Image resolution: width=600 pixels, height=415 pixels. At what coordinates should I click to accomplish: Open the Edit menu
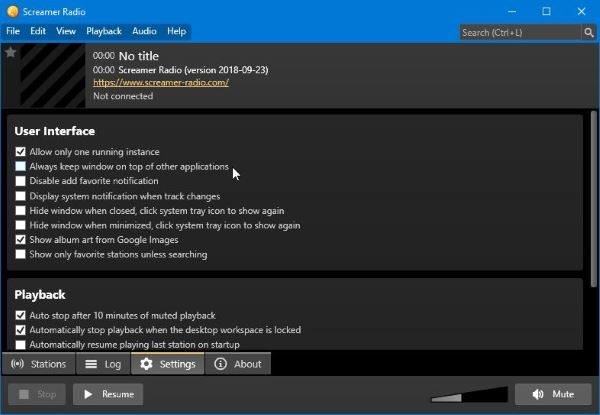[x=38, y=31]
